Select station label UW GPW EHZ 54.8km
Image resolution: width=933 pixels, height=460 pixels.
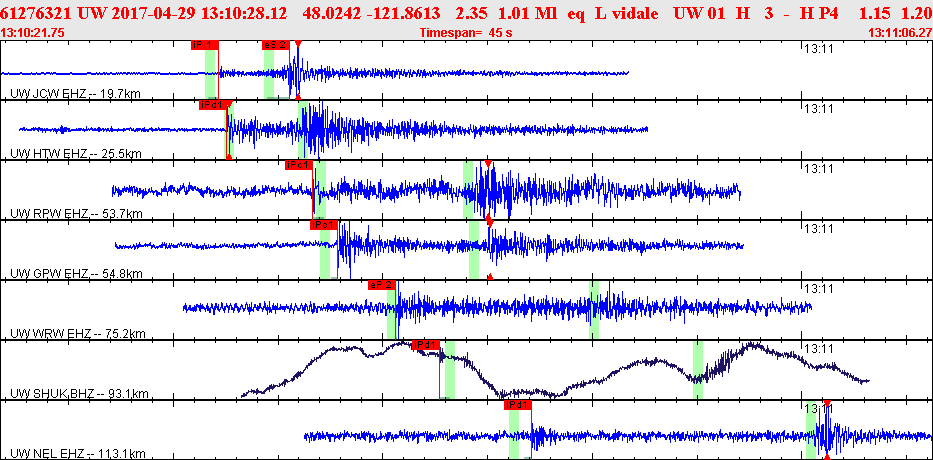click(77, 273)
